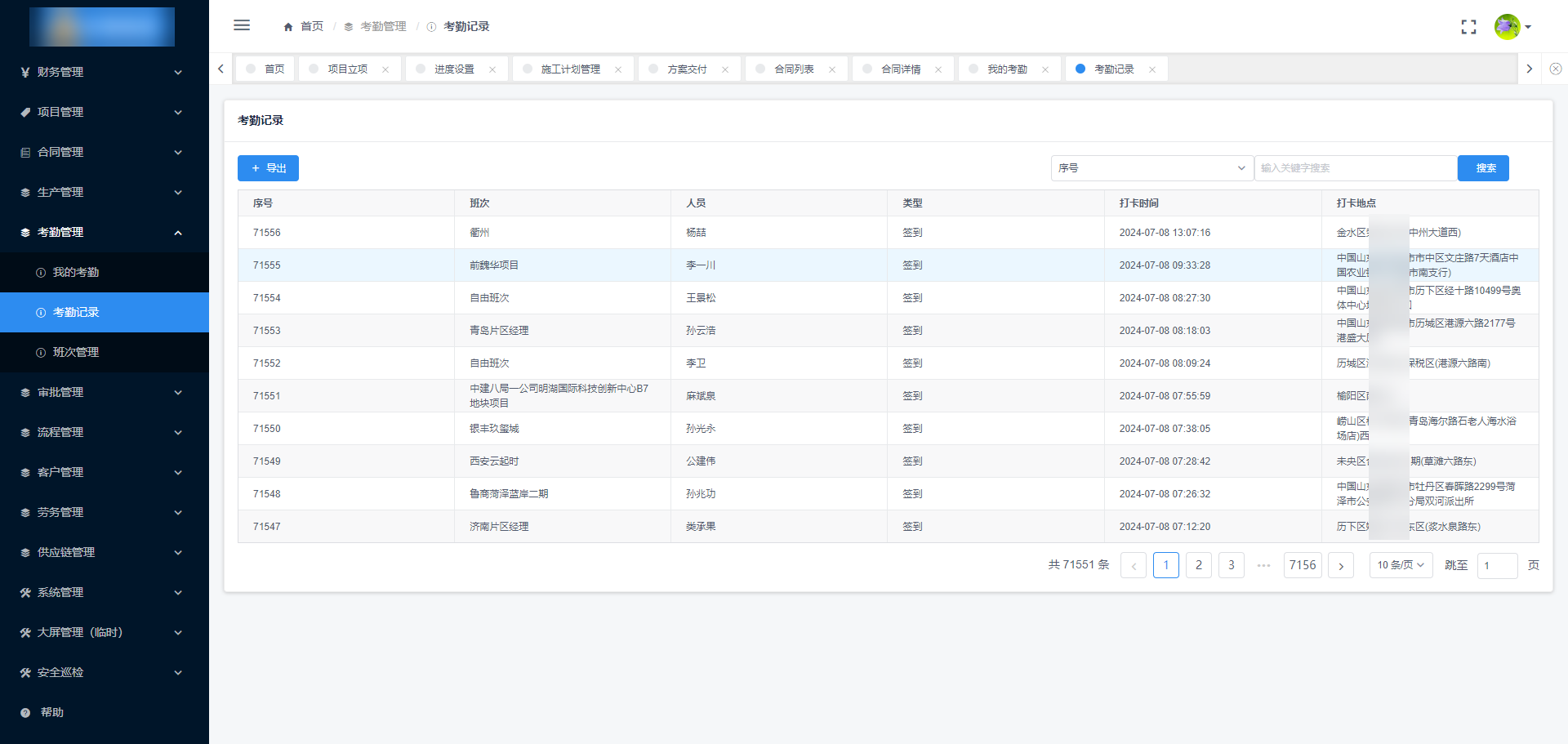Close the 我的考勤 tab
This screenshot has height=744, width=1568.
[x=1045, y=69]
